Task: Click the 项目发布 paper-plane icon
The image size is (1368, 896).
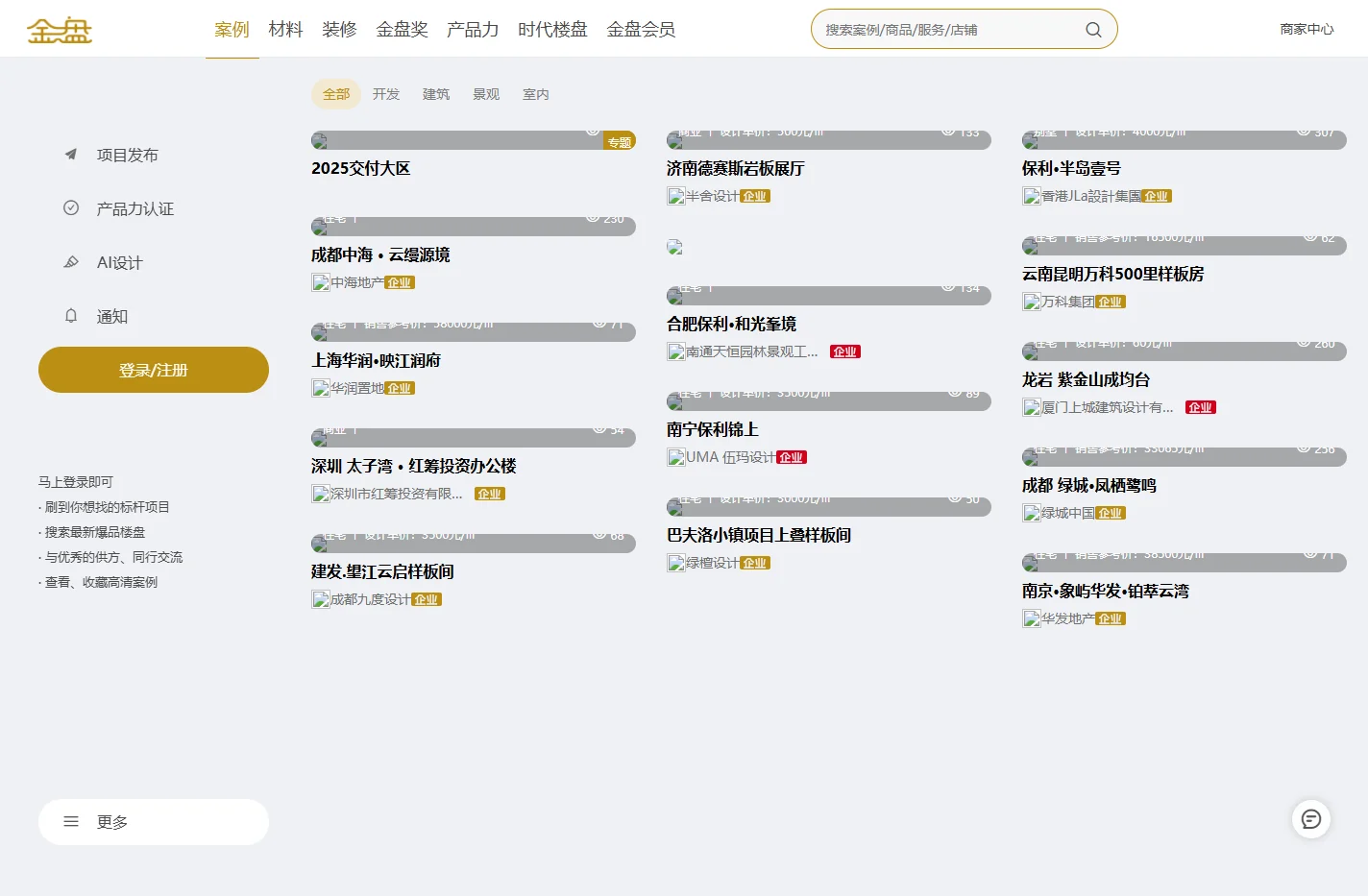Action: coord(70,154)
